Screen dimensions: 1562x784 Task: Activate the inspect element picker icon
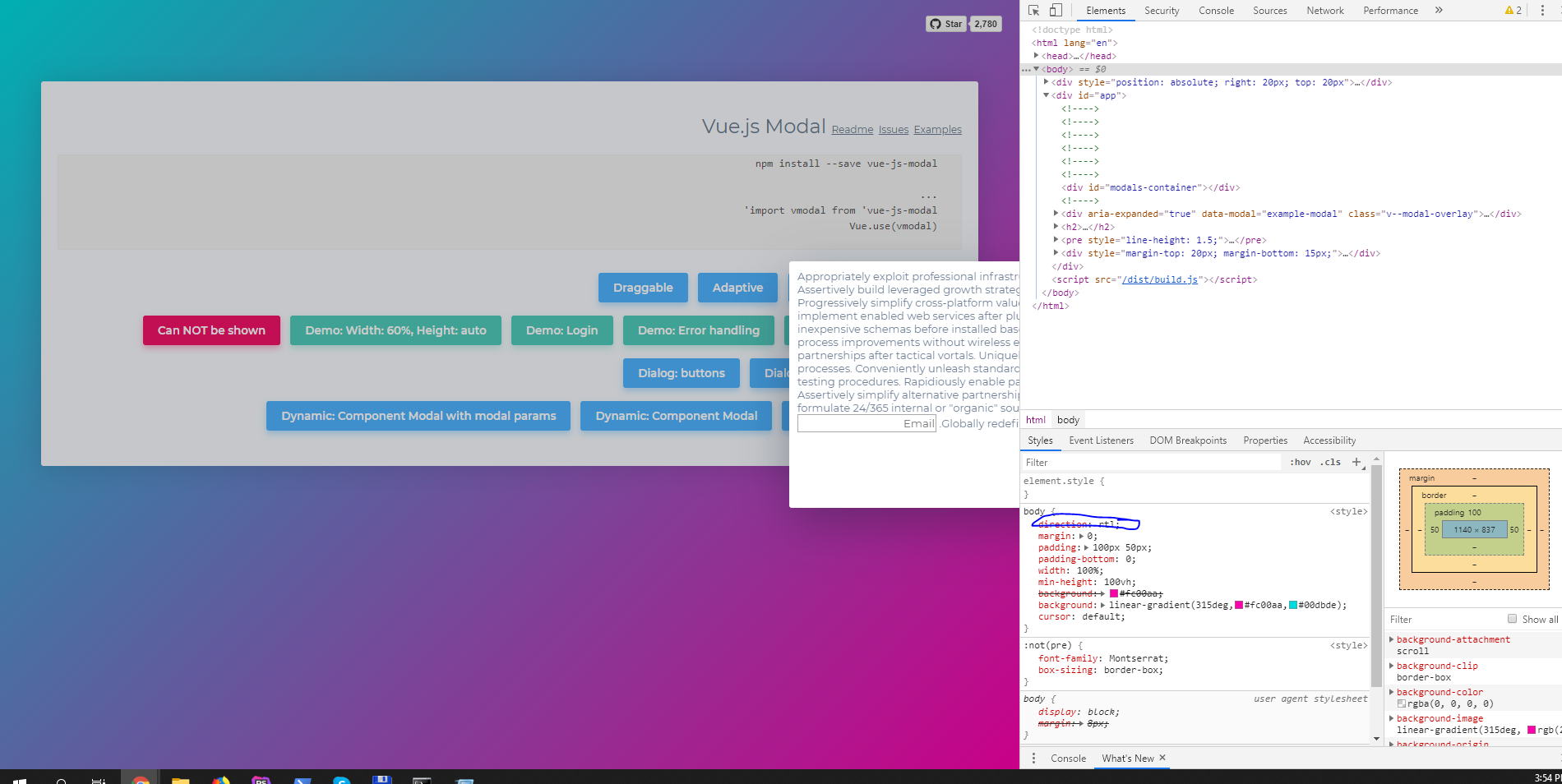click(1034, 11)
